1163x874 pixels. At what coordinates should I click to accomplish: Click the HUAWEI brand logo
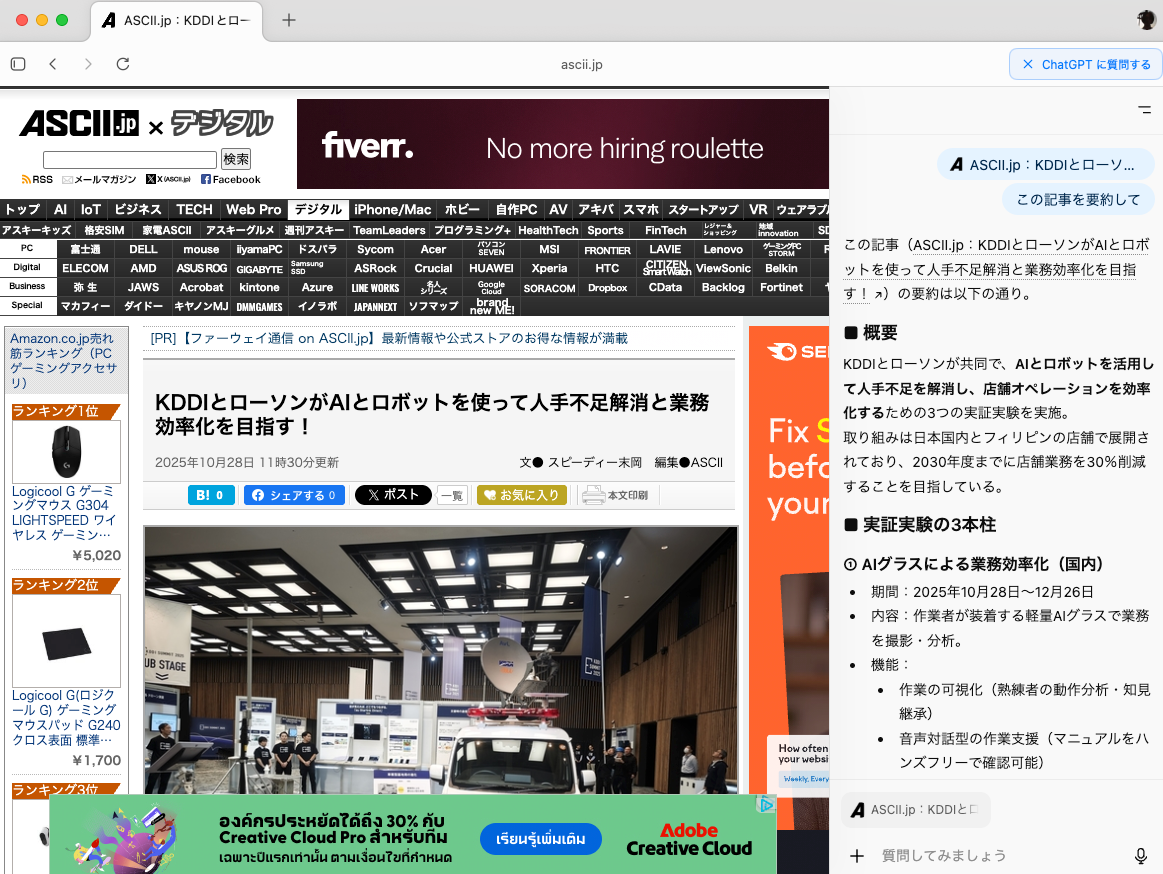click(491, 269)
